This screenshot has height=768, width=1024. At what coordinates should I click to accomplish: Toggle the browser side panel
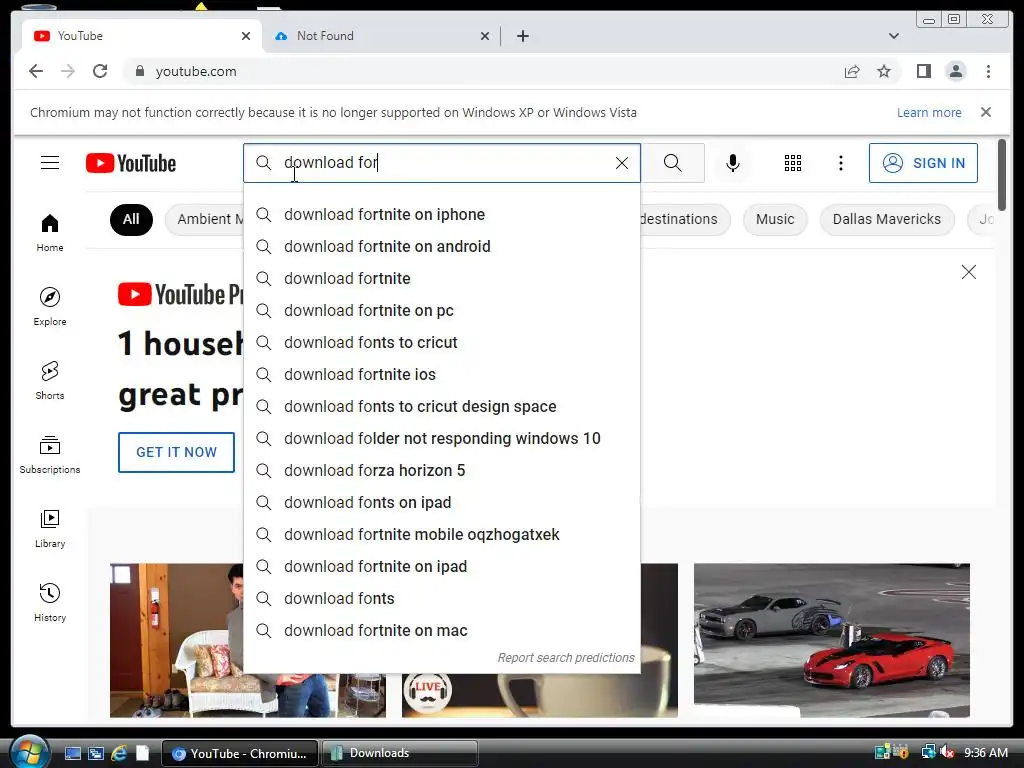coord(923,71)
